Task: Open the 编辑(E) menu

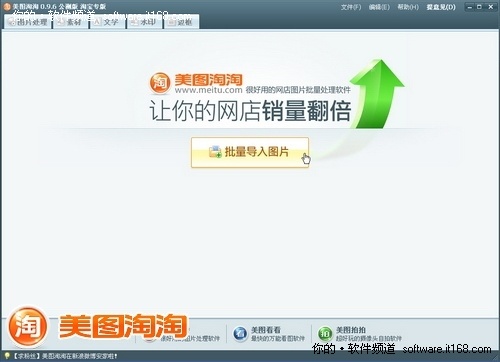Action: point(379,7)
